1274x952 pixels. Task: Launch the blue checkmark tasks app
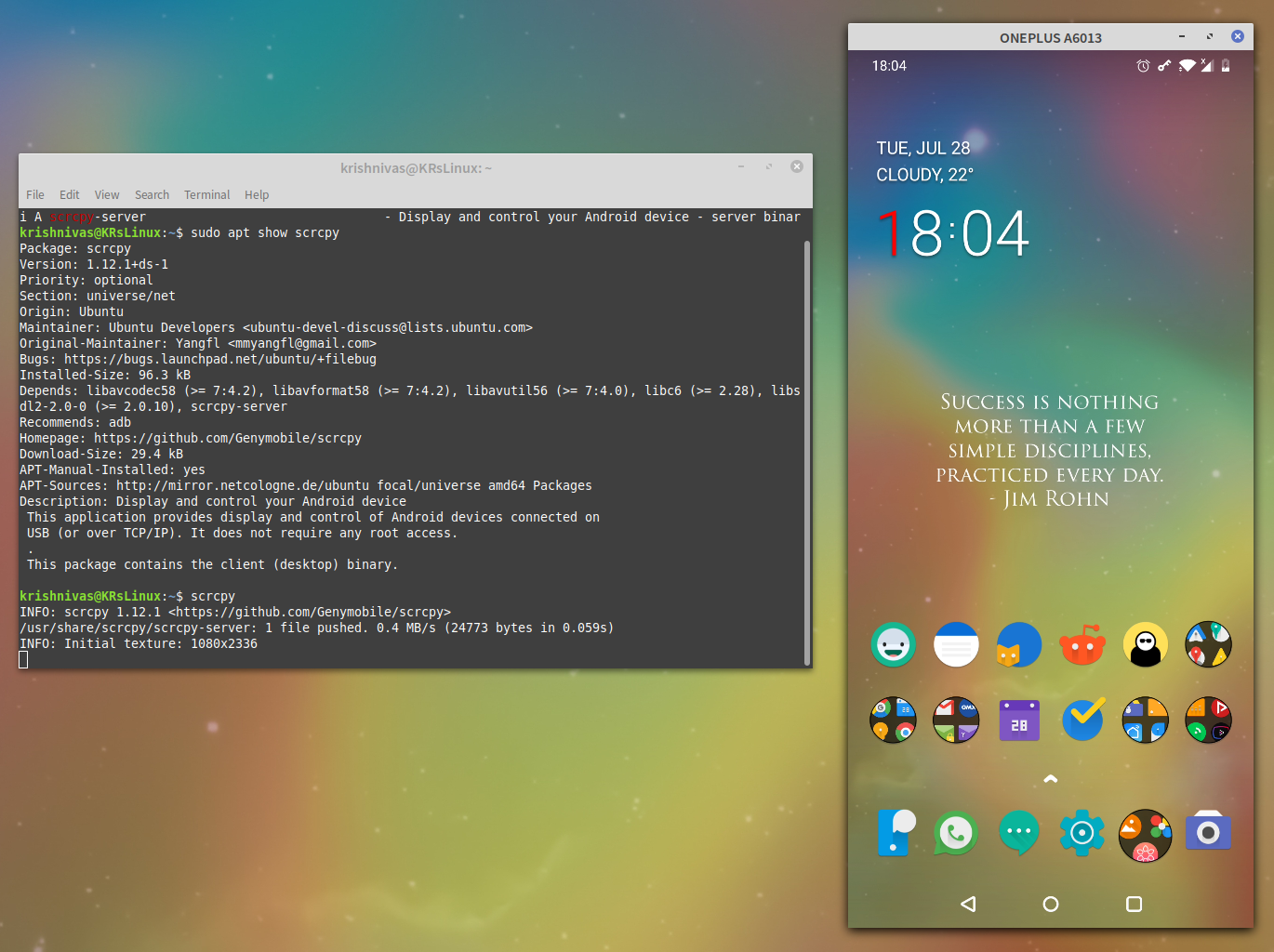point(1082,720)
